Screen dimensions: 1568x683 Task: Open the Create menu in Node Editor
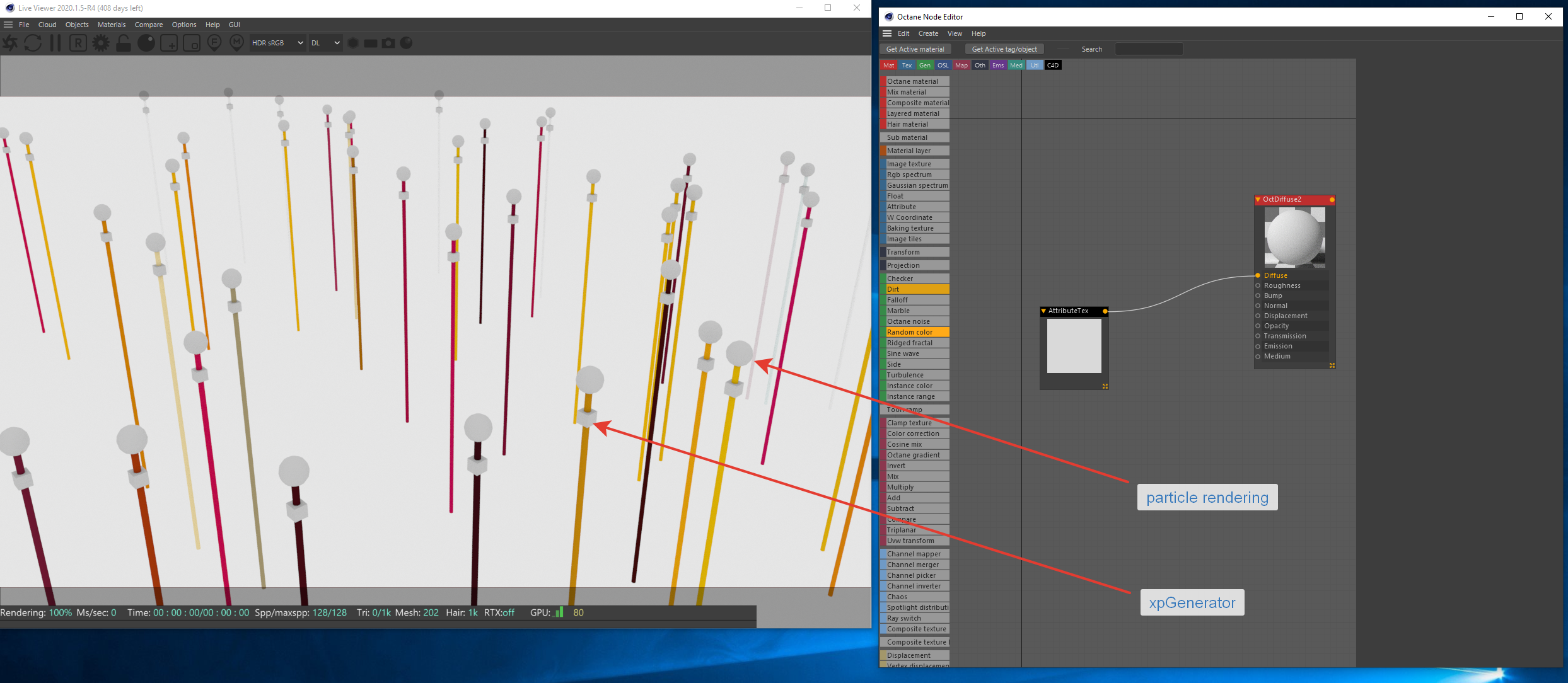point(928,33)
